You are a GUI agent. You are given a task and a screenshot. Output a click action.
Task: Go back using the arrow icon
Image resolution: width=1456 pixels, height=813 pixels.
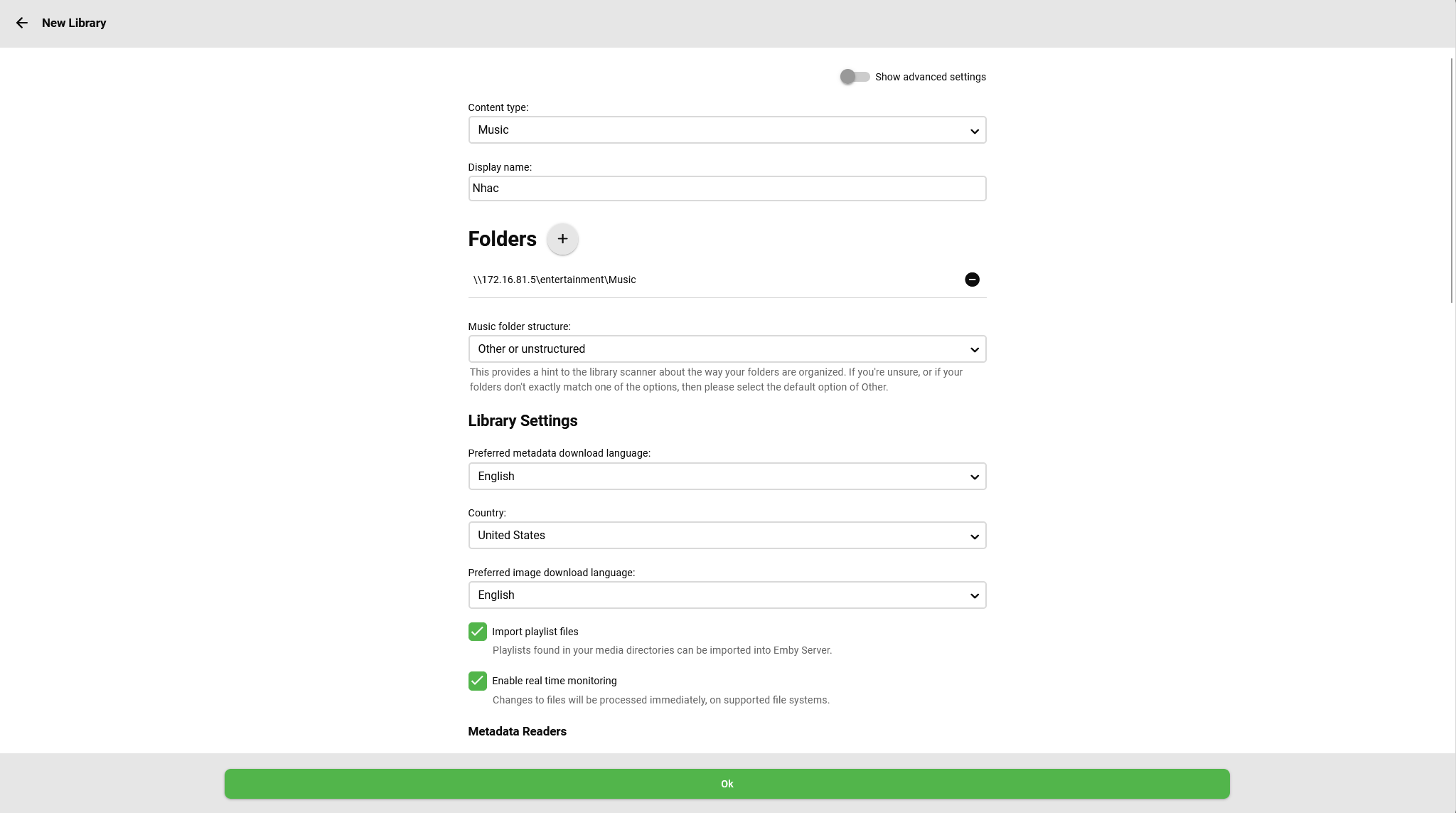22,23
